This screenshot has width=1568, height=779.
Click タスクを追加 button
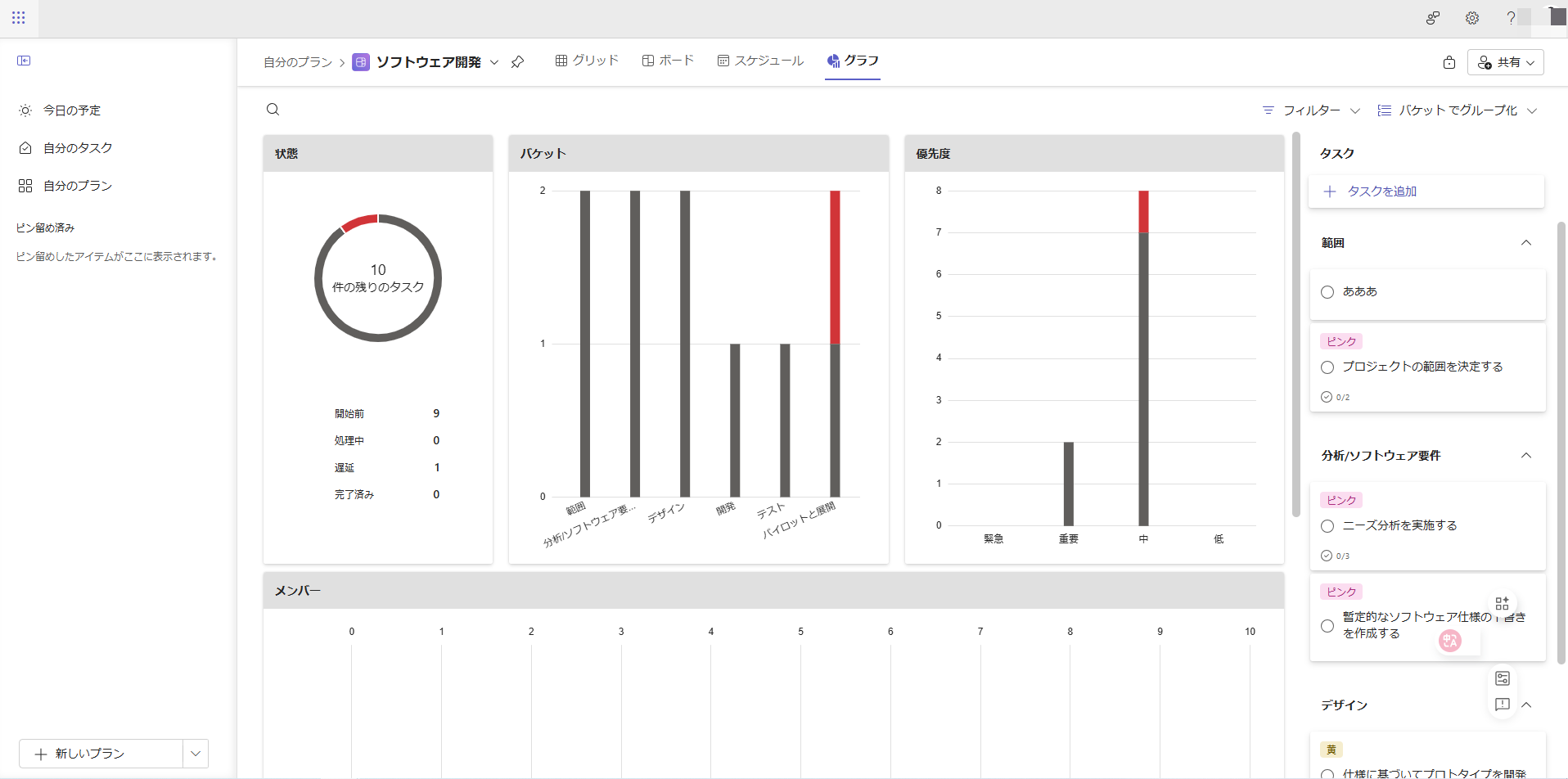coord(1381,191)
